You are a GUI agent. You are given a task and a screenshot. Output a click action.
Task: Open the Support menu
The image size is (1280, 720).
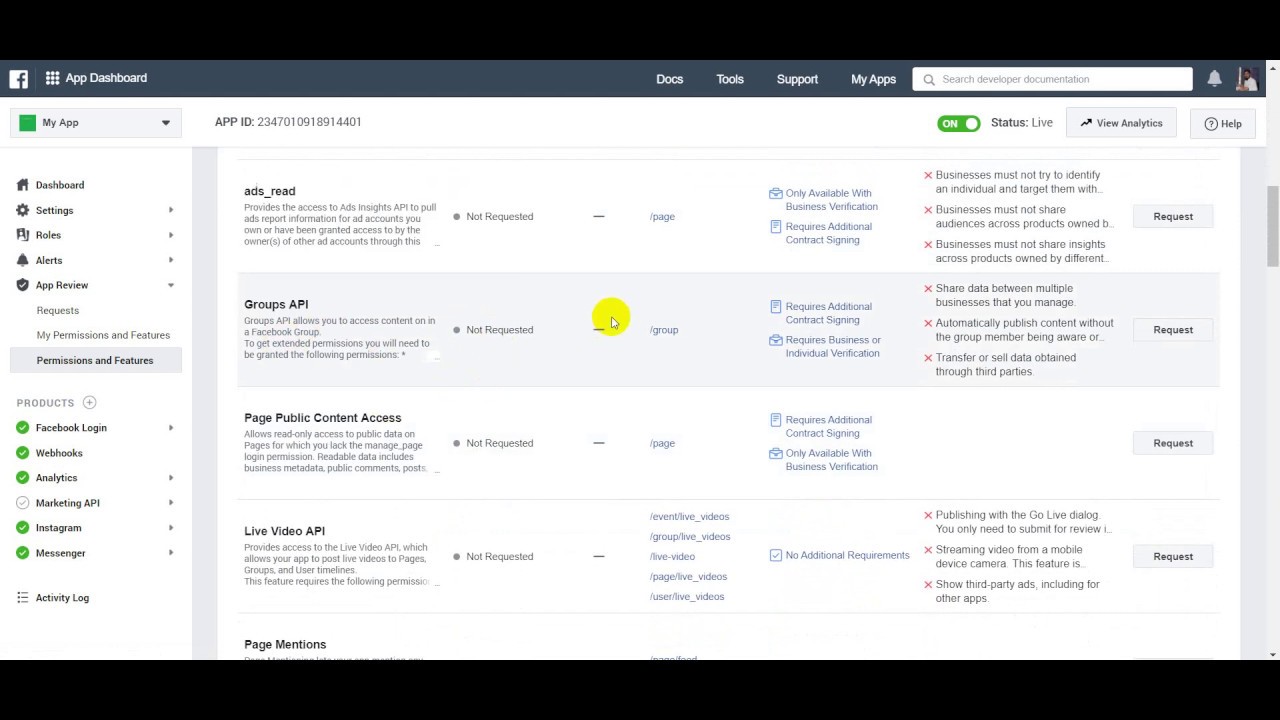(797, 79)
